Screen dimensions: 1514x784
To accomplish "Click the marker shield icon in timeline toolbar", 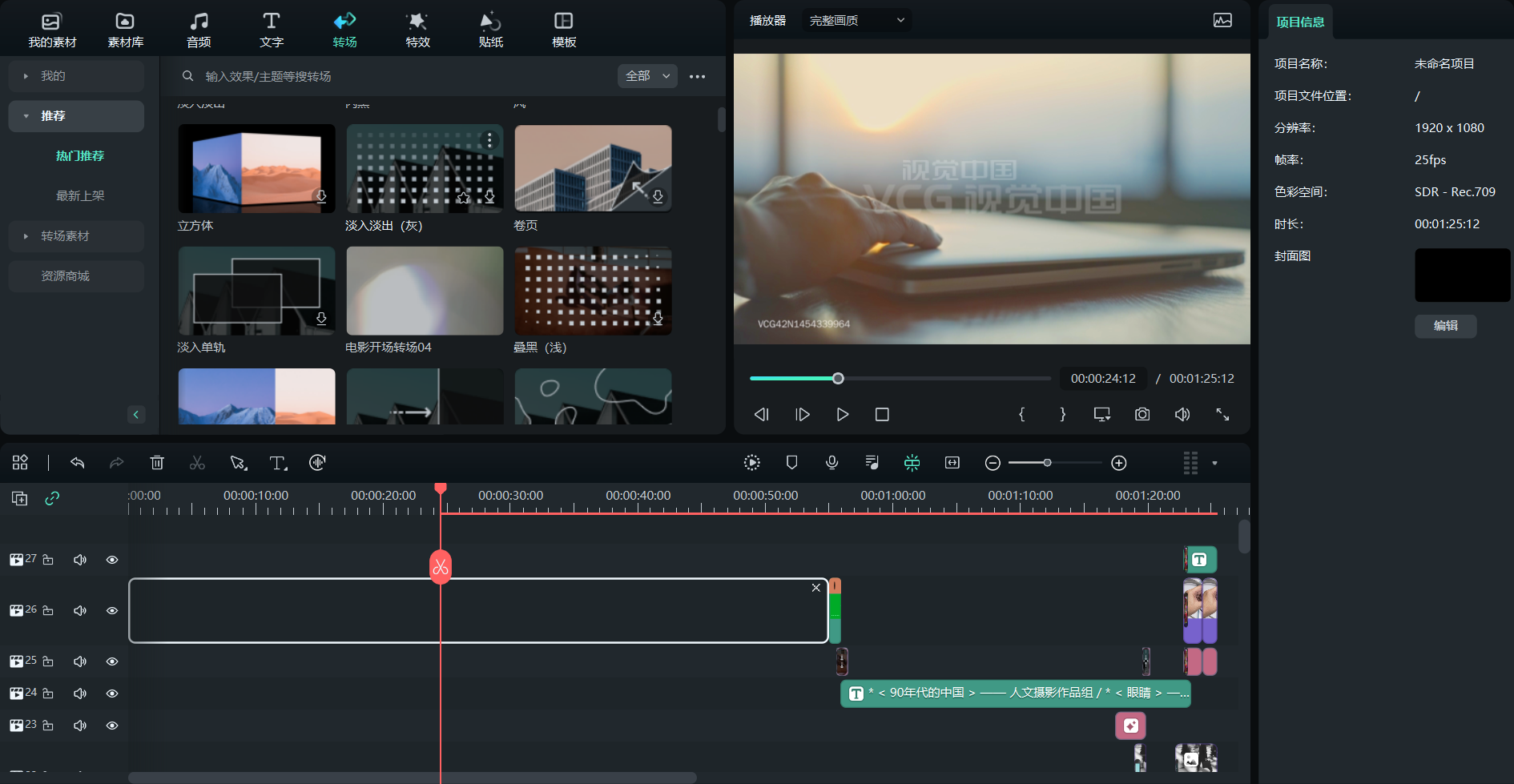I will [792, 463].
